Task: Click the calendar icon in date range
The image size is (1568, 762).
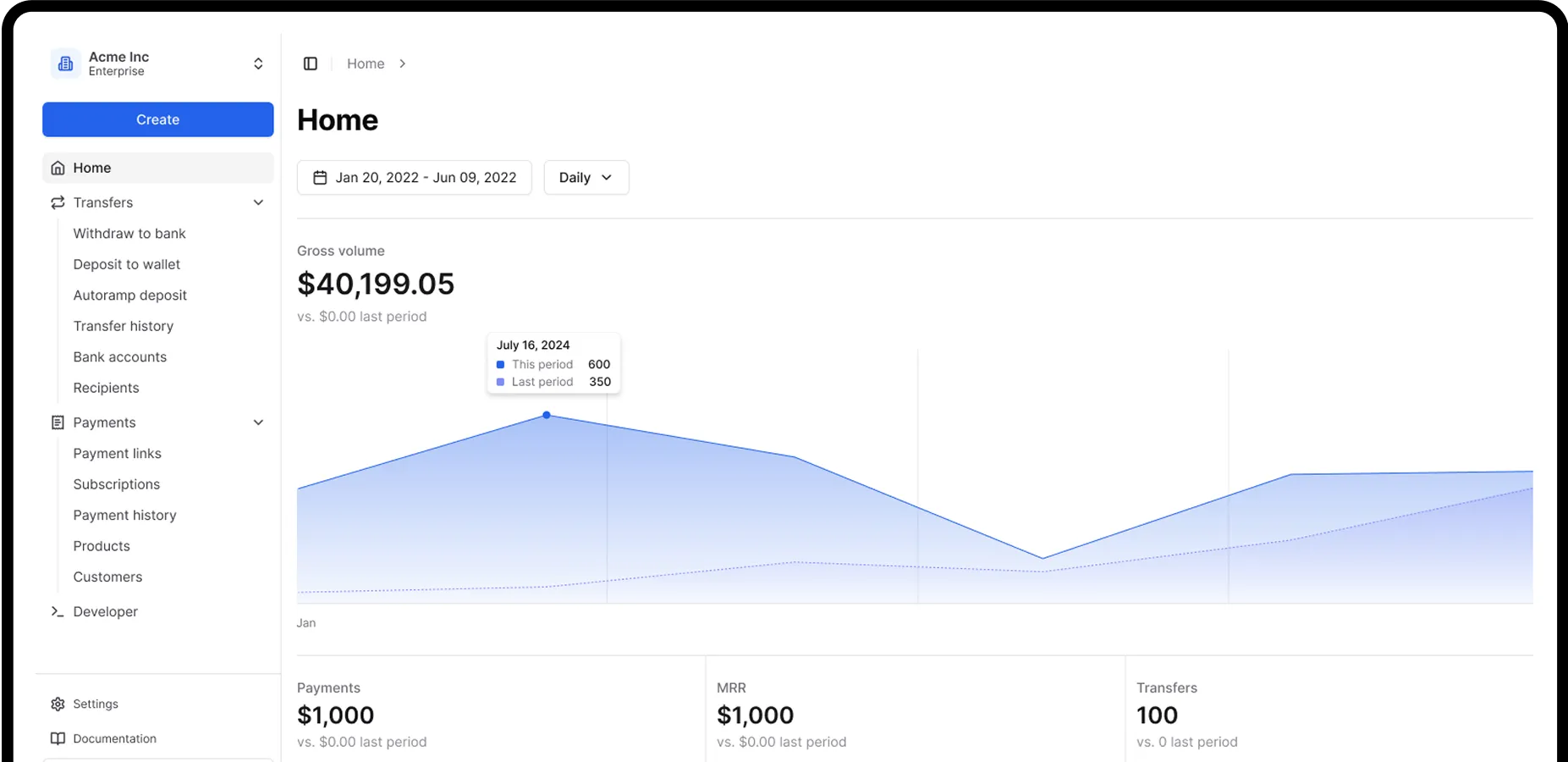Action: pyautogui.click(x=320, y=178)
